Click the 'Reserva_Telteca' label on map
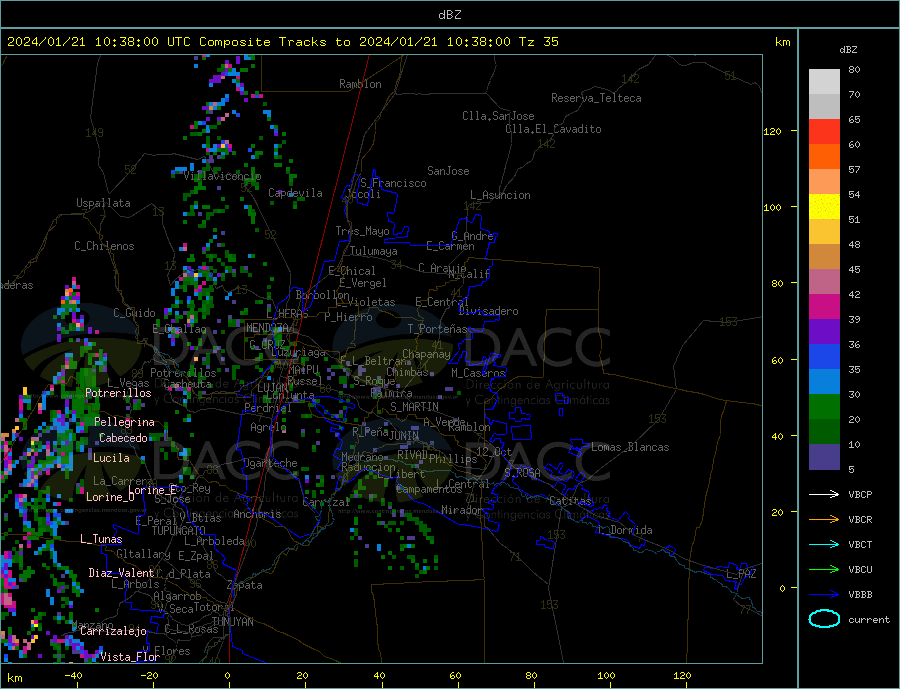900x689 pixels. 596,98
